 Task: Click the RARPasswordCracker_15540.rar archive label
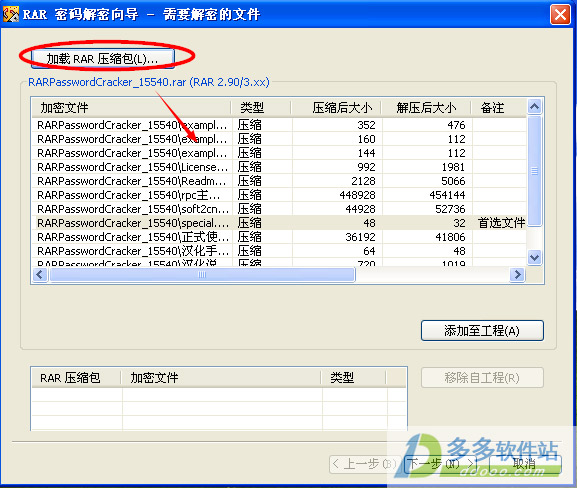click(149, 82)
